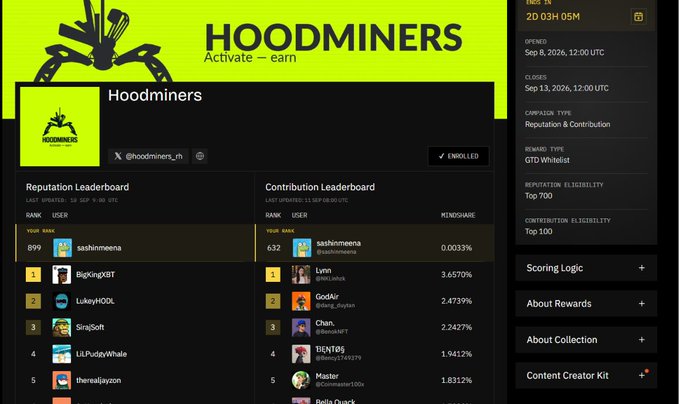The height and width of the screenshot is (404, 679).
Task: Click rank 3 badge next to Chan.
Action: click(273, 327)
